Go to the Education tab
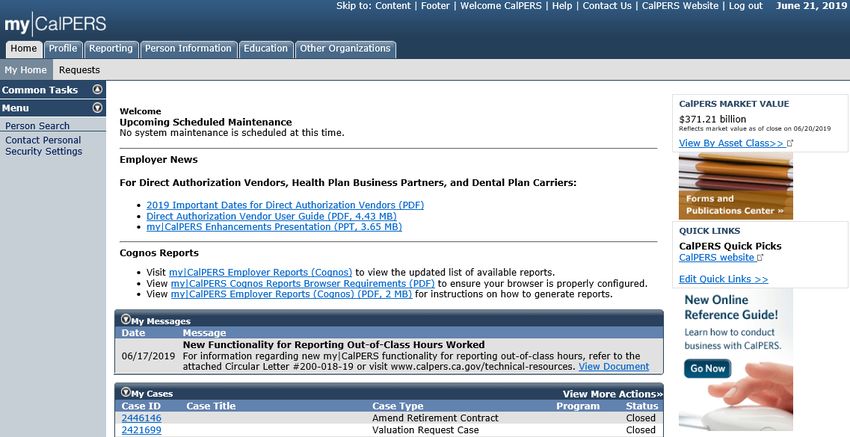The height and width of the screenshot is (437, 850). pyautogui.click(x=266, y=49)
